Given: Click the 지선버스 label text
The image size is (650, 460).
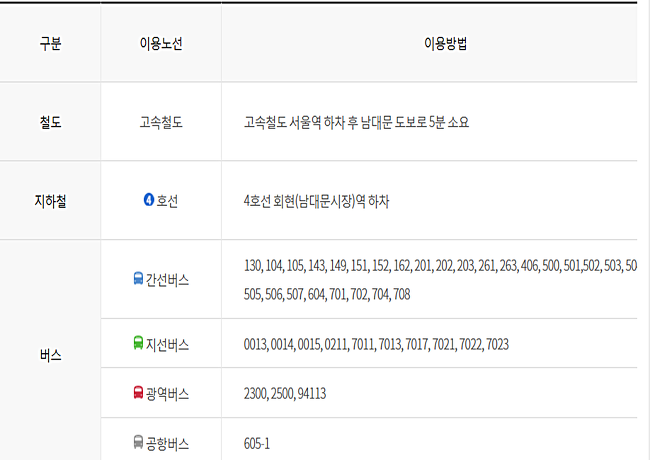Looking at the screenshot, I should click(167, 344).
